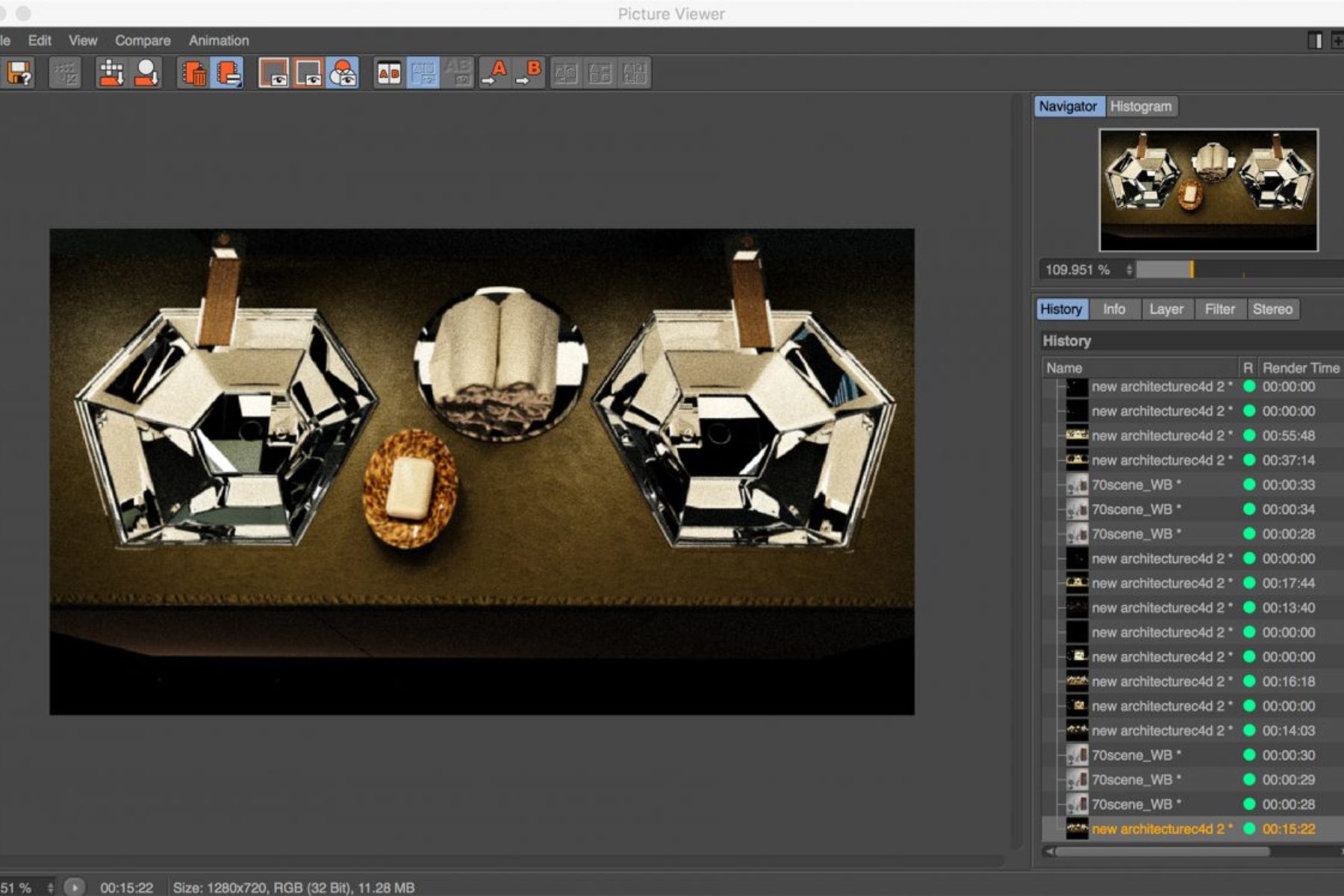Select the 00:37:14 render history entry
This screenshot has height=896, width=1344.
[1157, 460]
